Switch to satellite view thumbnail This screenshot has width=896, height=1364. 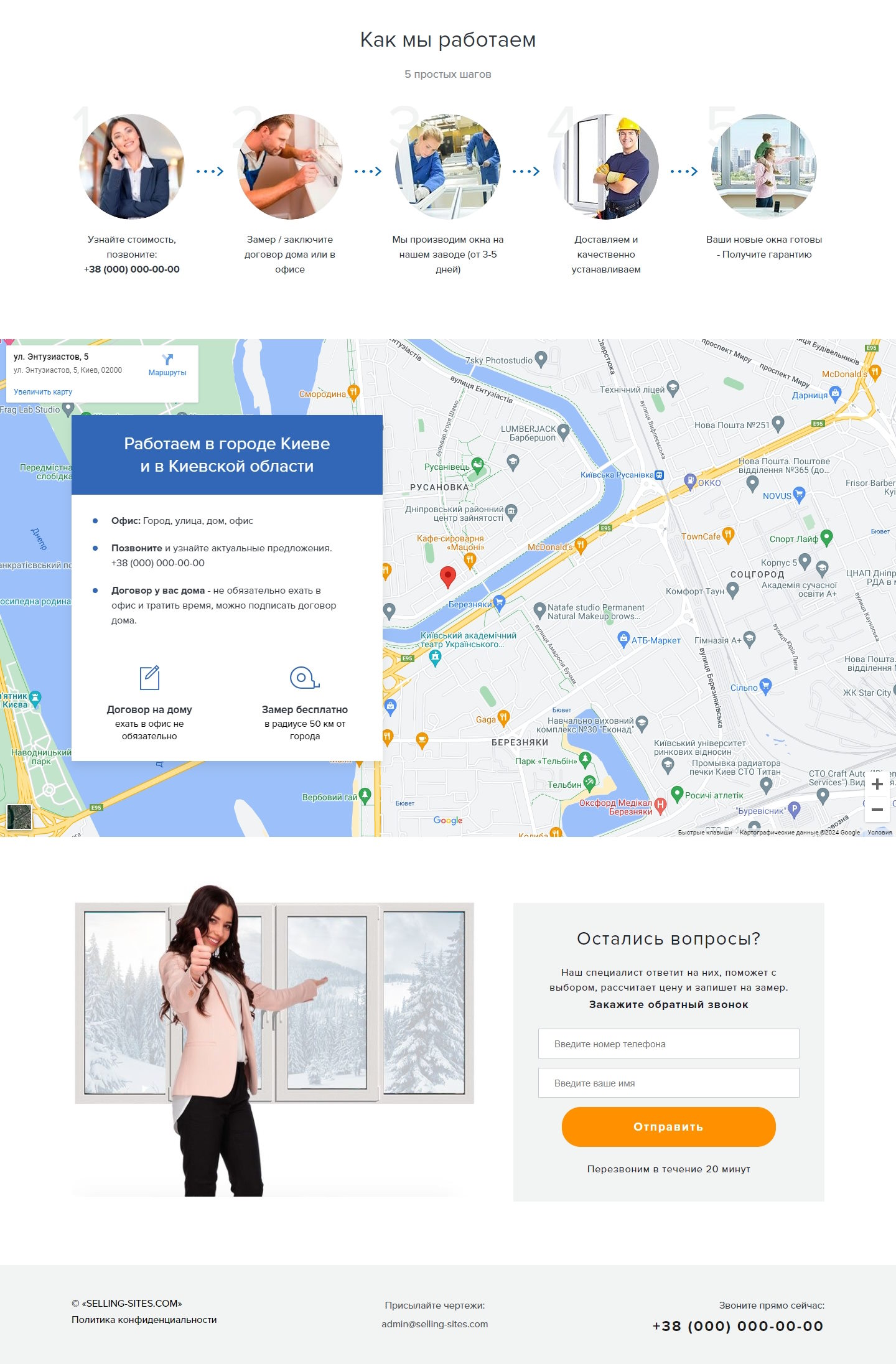(19, 816)
